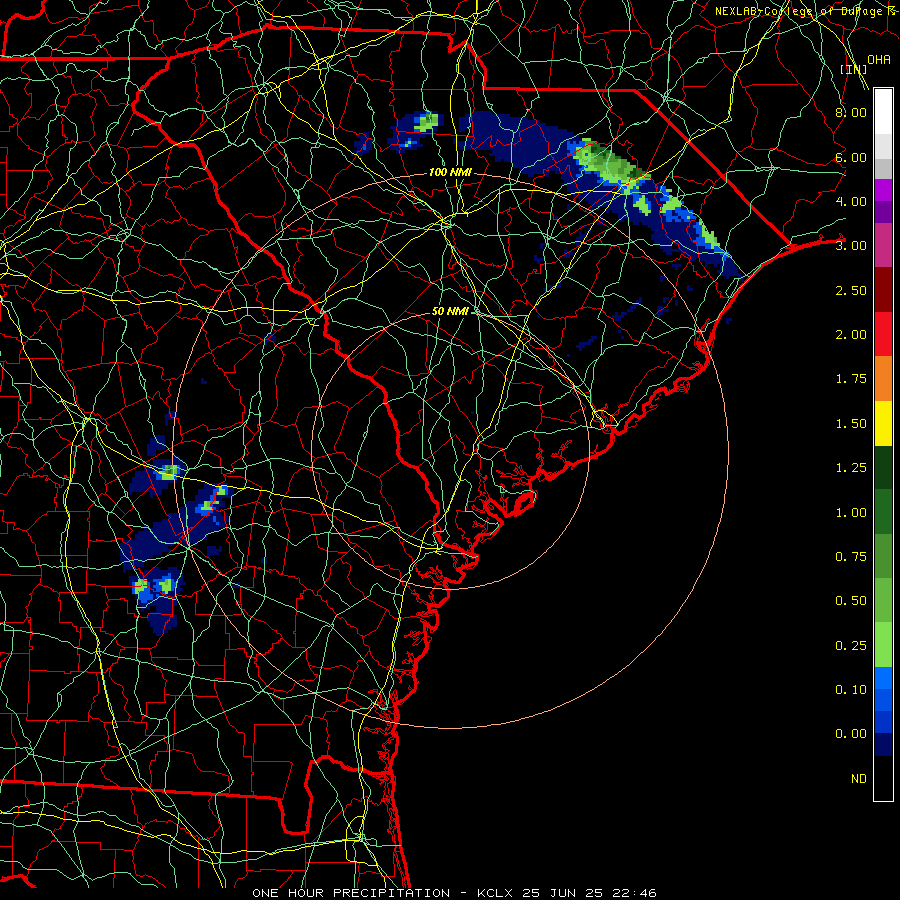This screenshot has height=900, width=900.
Task: Click the 1.25 legend value
Action: pos(851,468)
